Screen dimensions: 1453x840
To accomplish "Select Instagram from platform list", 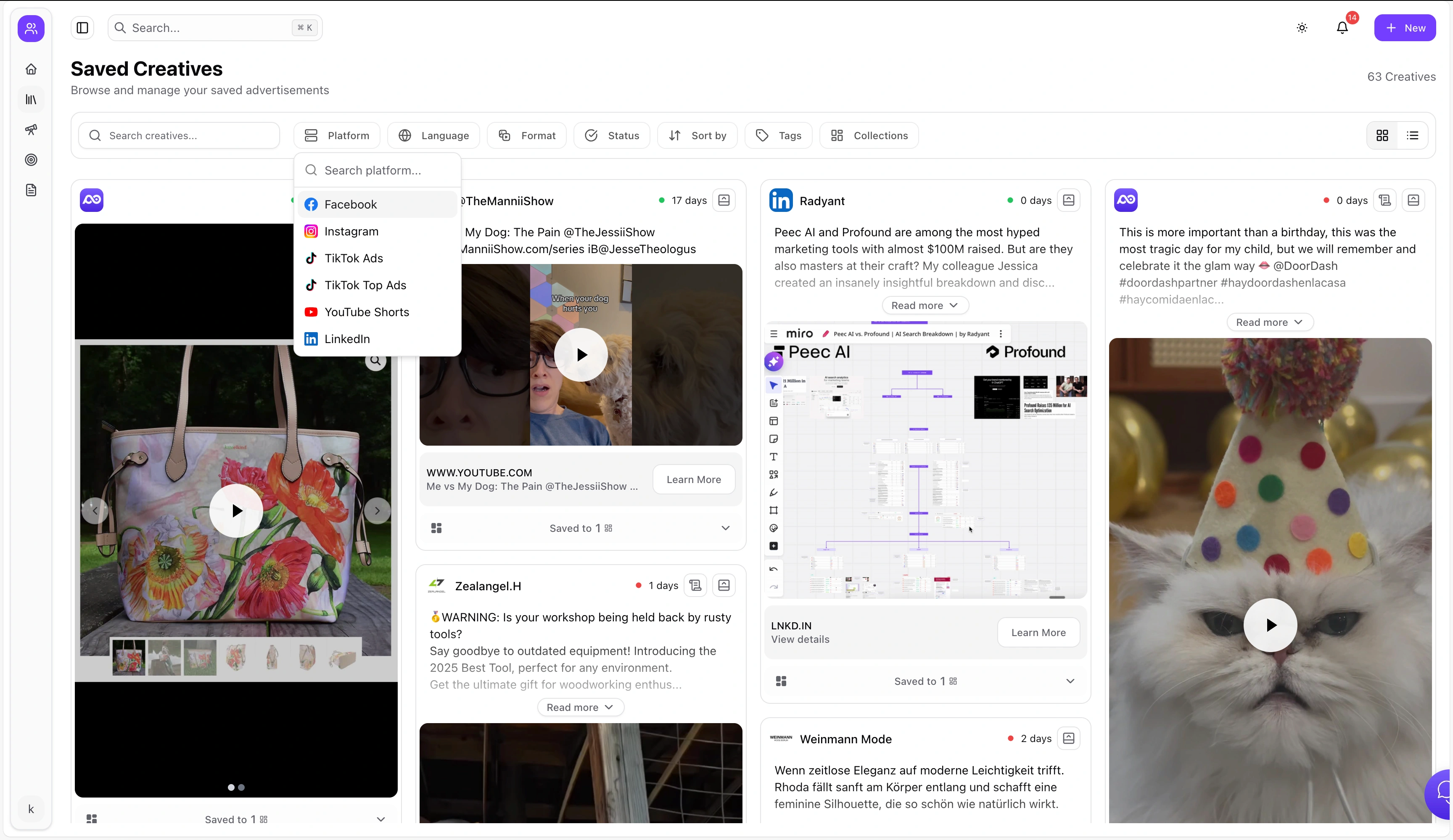I will point(351,231).
